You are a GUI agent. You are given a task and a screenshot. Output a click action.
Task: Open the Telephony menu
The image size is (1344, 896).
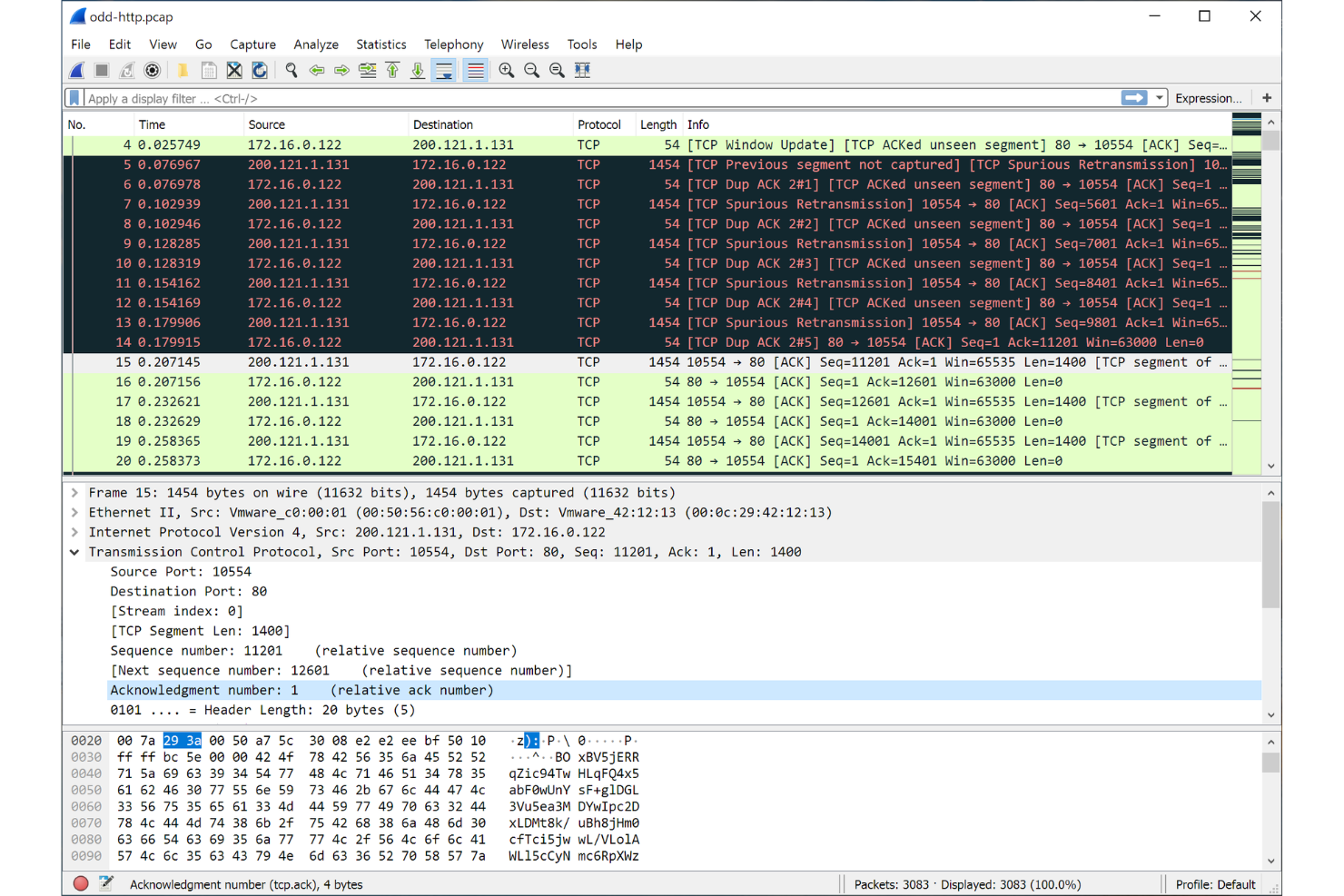tap(453, 44)
